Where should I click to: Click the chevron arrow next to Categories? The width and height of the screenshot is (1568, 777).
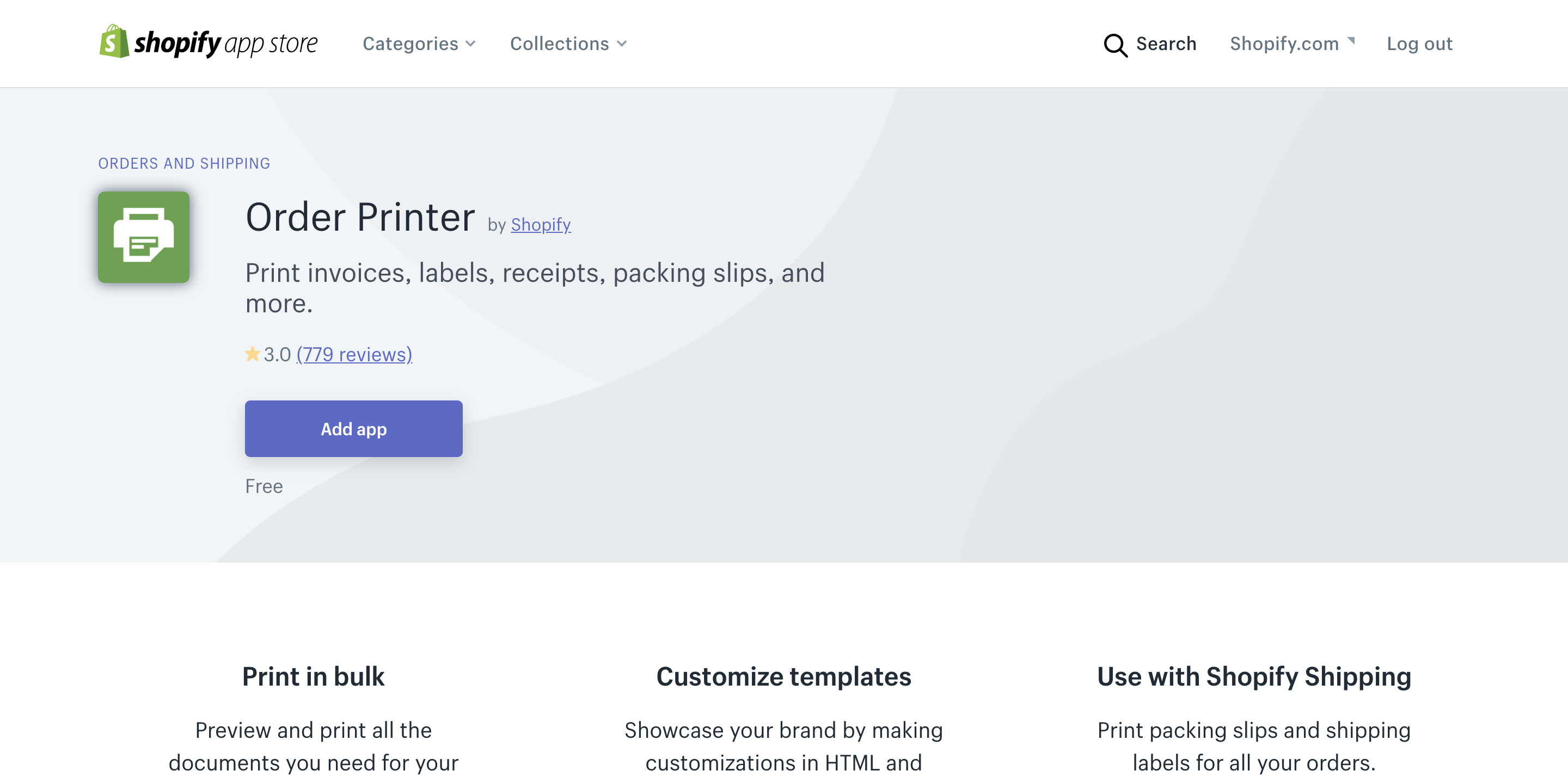coord(470,44)
